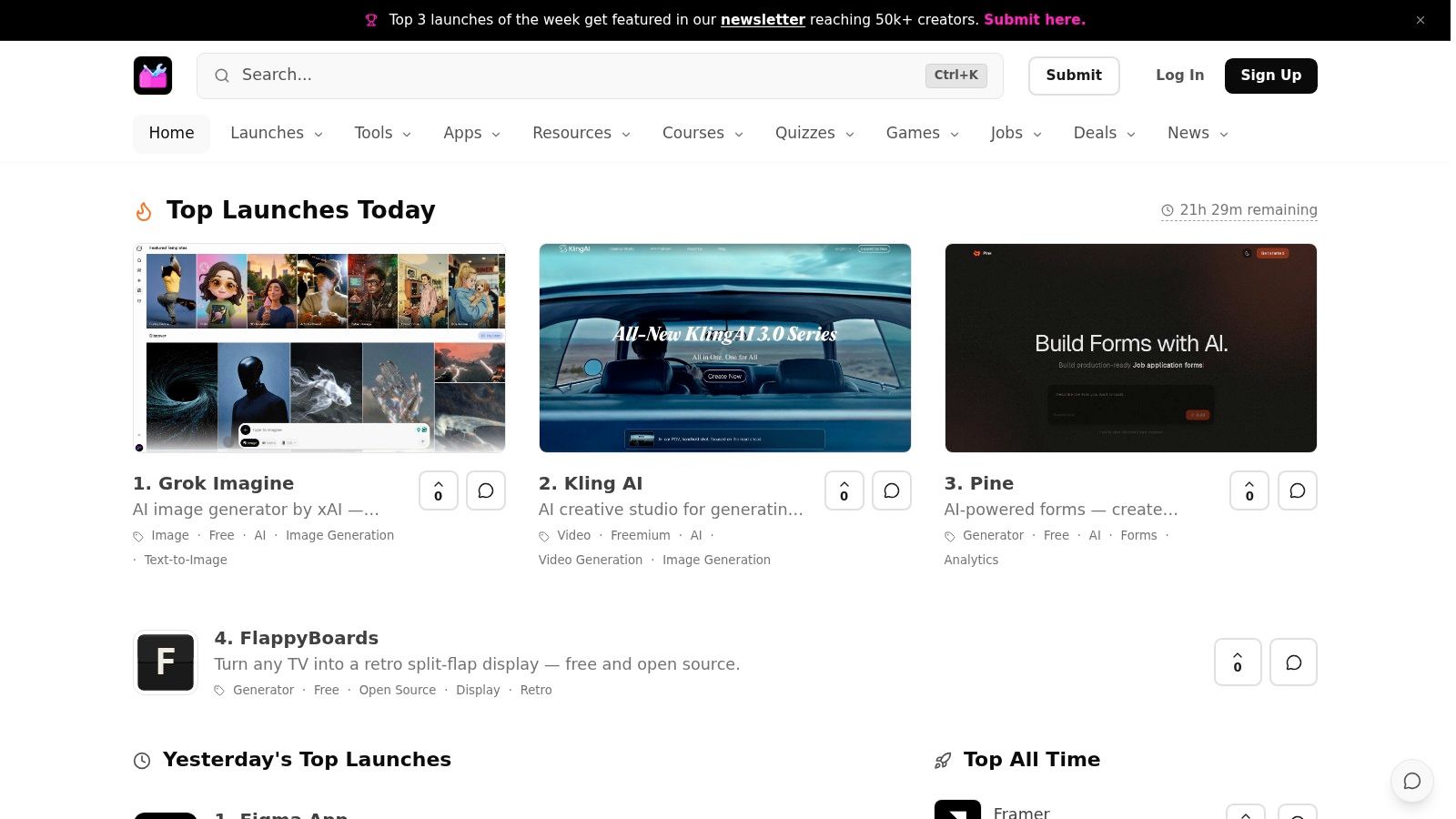
Task: Open comments for Pine
Action: 1298,490
